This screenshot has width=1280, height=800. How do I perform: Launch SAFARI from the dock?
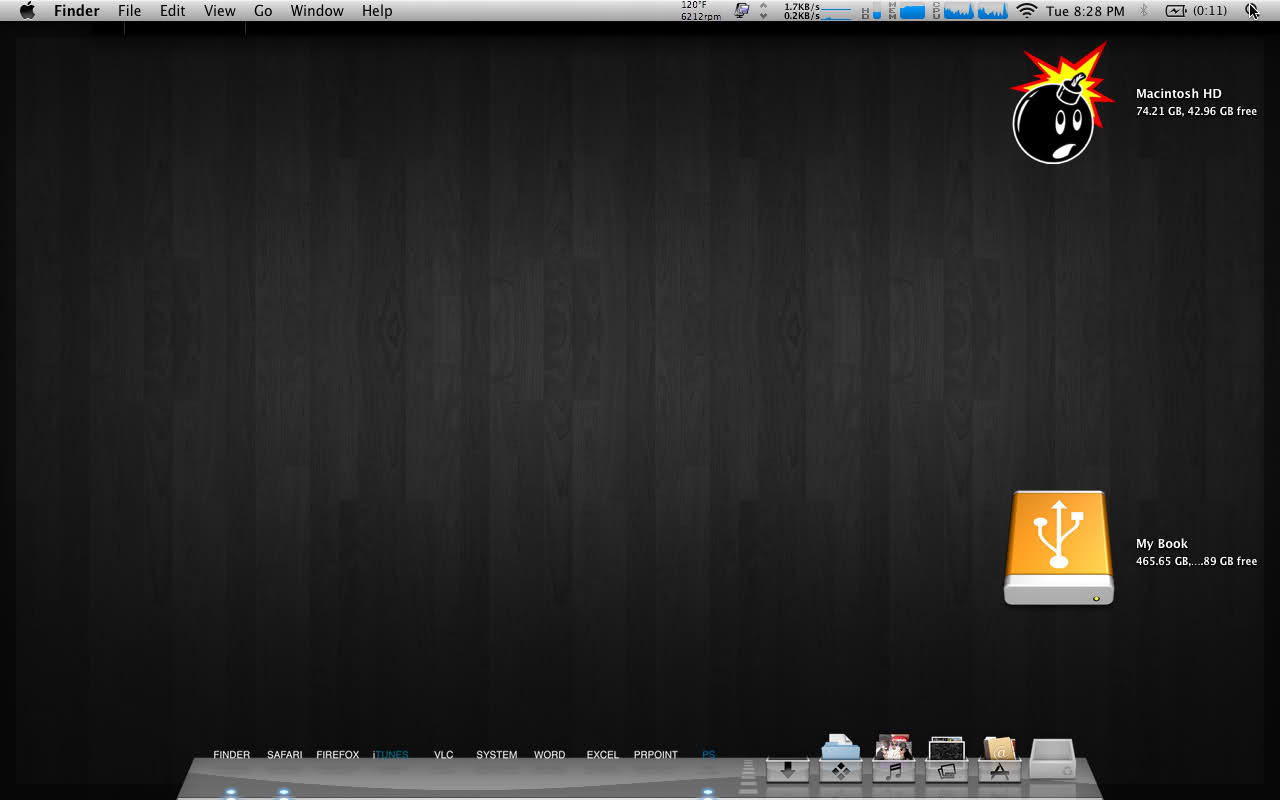click(x=284, y=755)
